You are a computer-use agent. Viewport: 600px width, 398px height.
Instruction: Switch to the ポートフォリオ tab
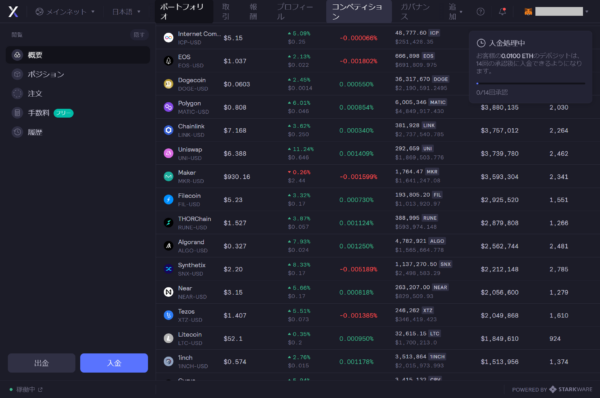[x=184, y=11]
